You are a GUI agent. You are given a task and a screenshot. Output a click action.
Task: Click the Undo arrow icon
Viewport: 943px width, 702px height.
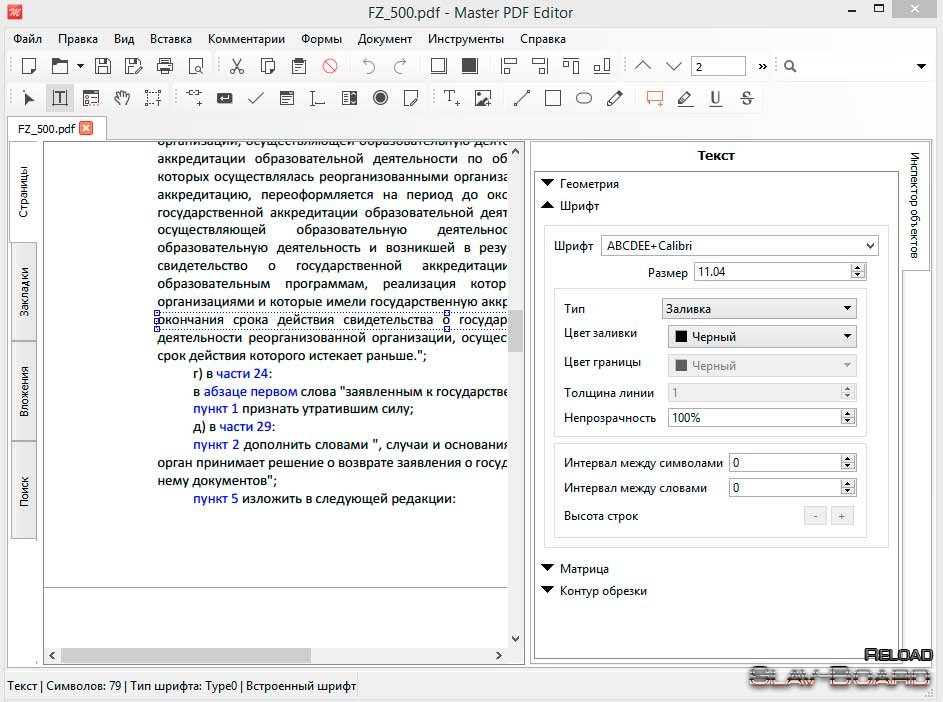(369, 66)
